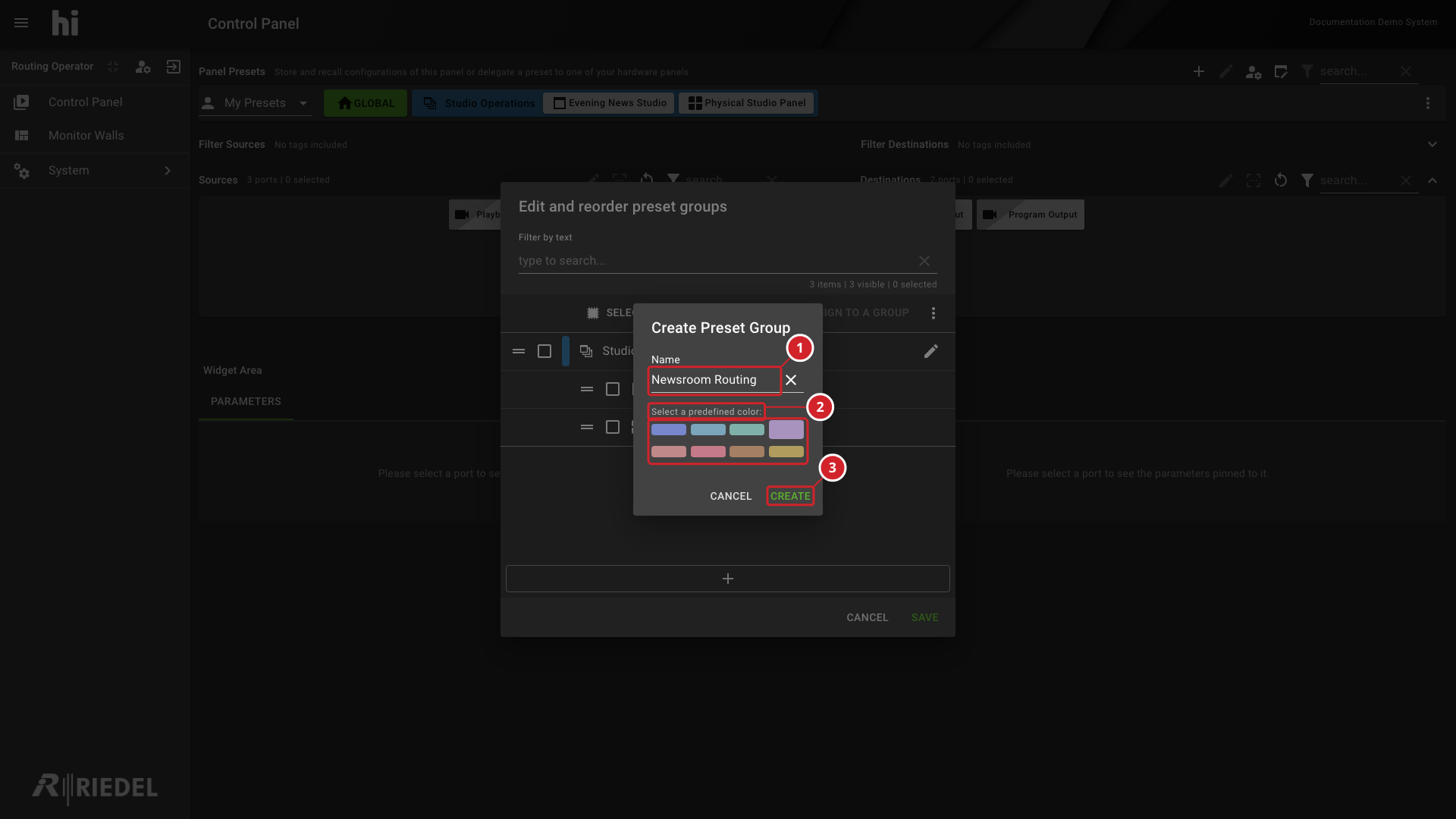Clear the Name field with X icon
Image resolution: width=1456 pixels, height=819 pixels.
[791, 380]
